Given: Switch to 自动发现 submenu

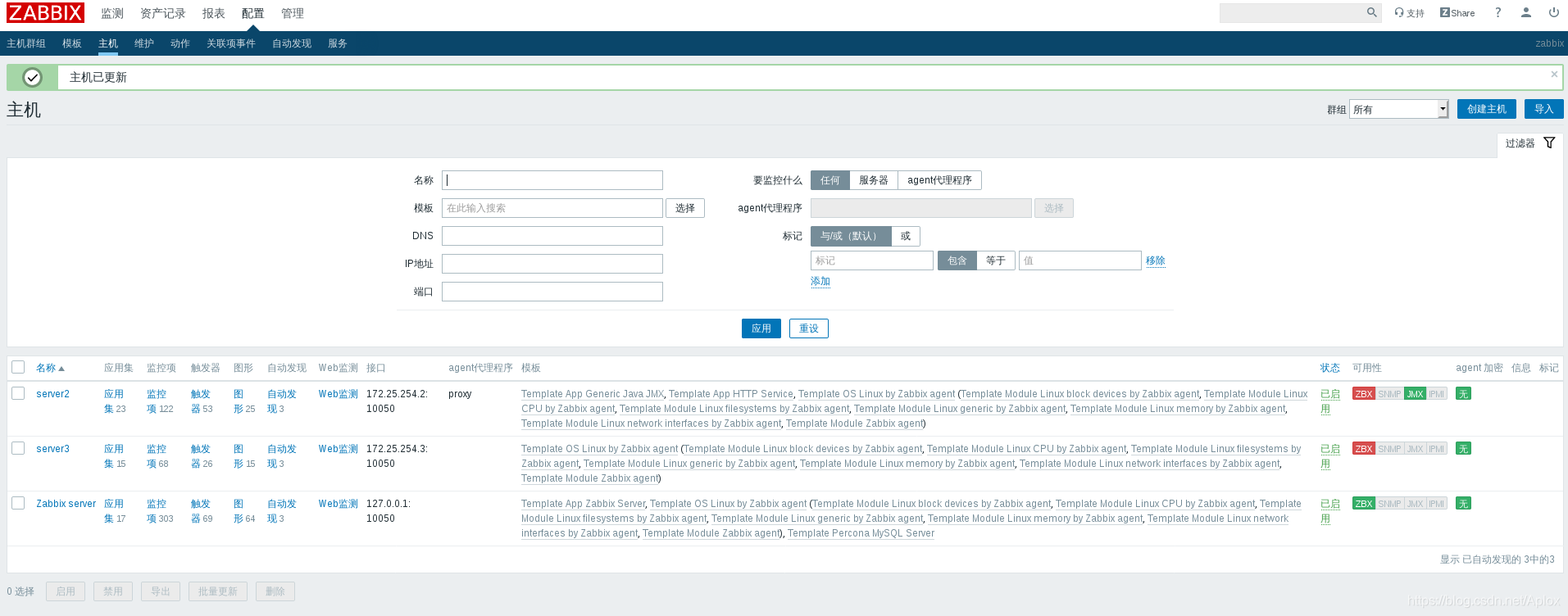Looking at the screenshot, I should 292,43.
